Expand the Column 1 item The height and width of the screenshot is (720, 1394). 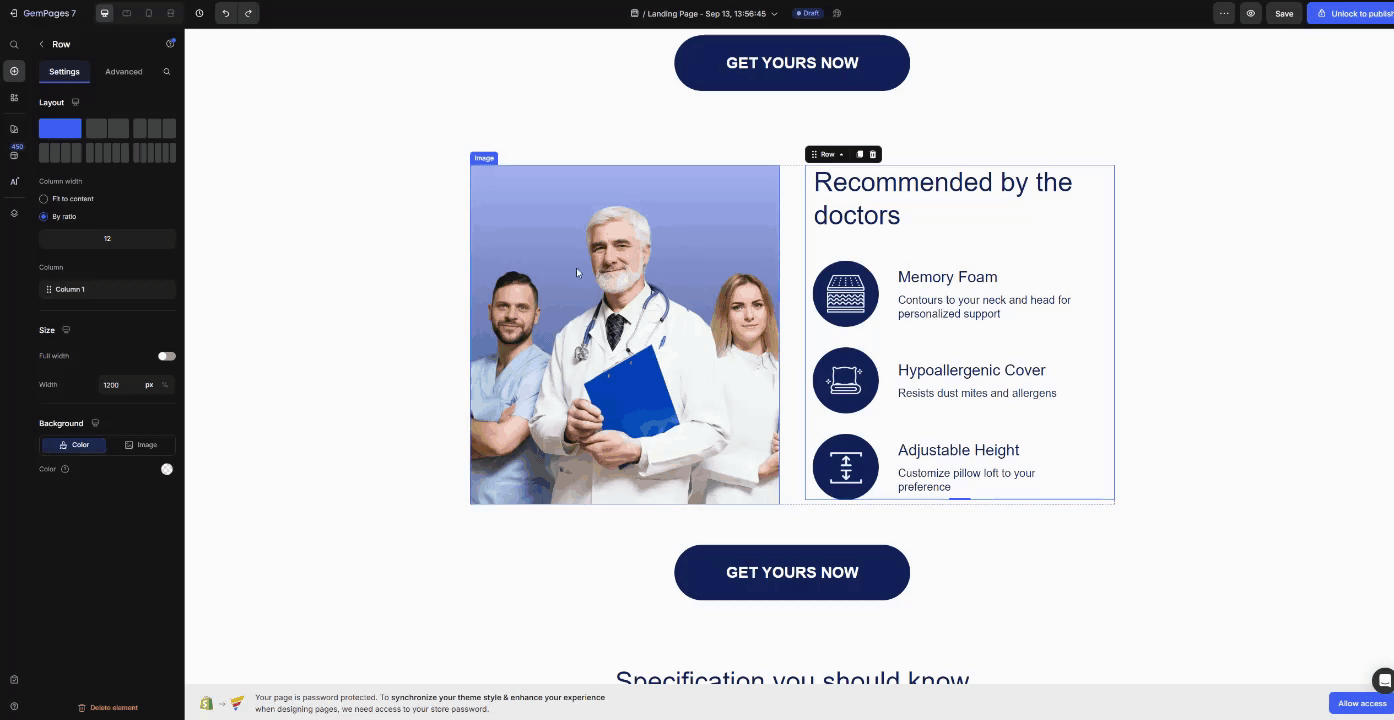tap(107, 289)
